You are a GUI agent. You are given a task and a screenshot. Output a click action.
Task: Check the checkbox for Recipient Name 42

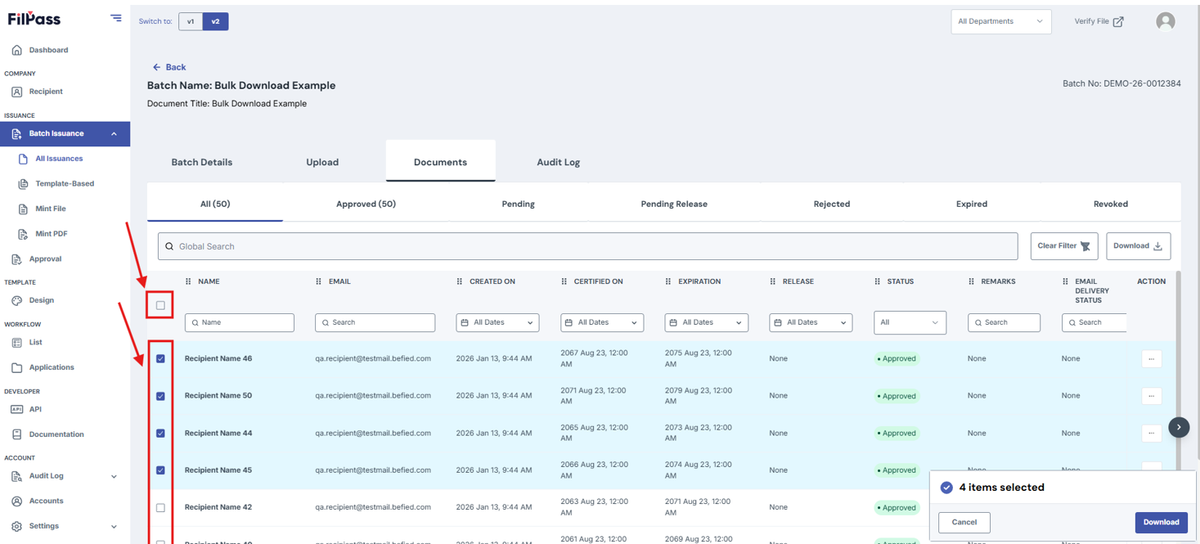tap(160, 508)
